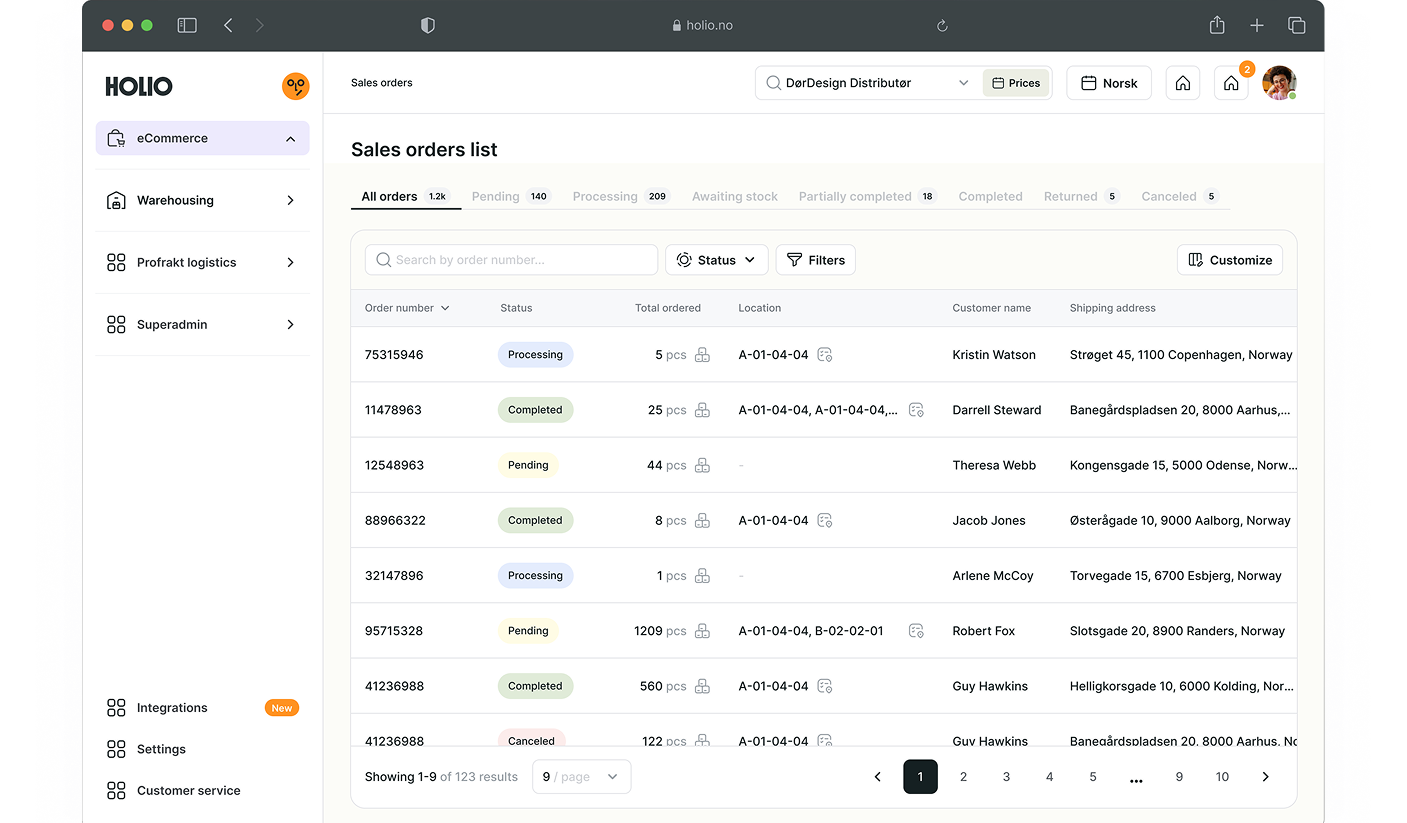Image resolution: width=1407 pixels, height=823 pixels.
Task: Go to page 2 in pagination
Action: click(x=963, y=777)
